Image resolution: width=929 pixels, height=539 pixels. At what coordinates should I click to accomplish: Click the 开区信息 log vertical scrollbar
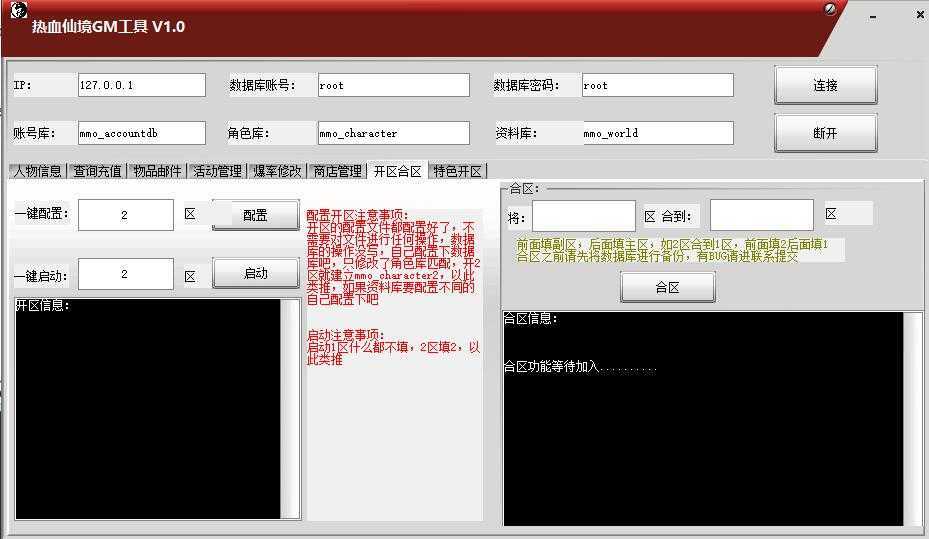tap(290, 408)
